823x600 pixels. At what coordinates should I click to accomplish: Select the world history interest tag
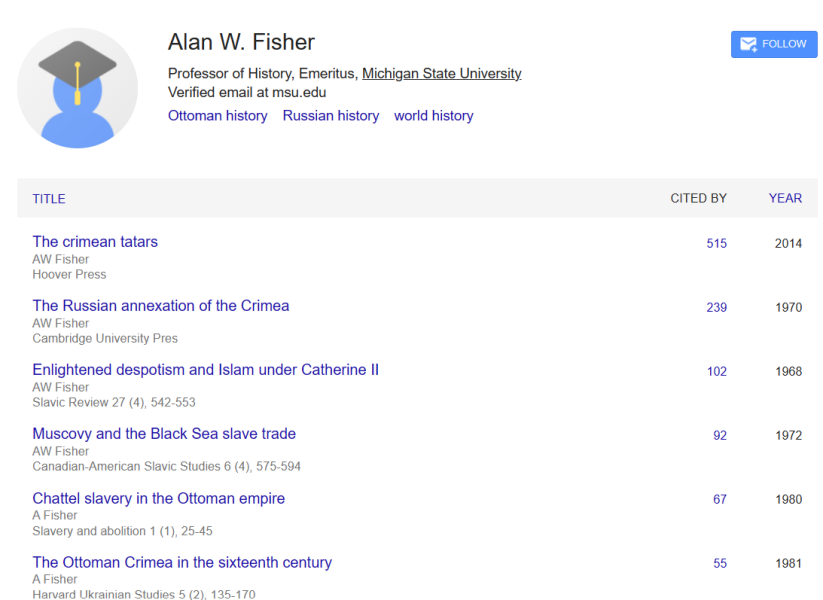click(x=433, y=116)
